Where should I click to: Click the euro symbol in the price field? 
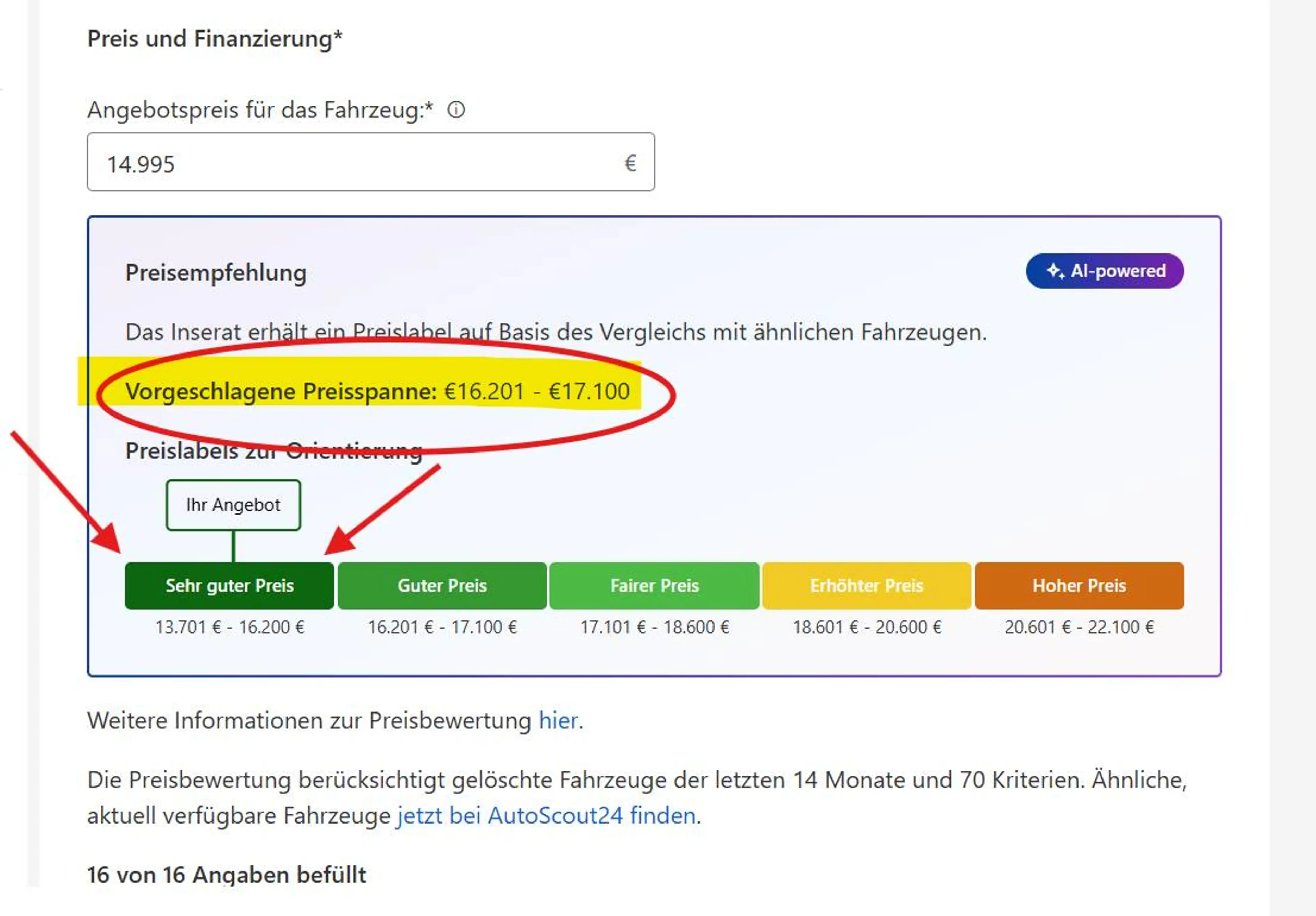click(x=630, y=163)
